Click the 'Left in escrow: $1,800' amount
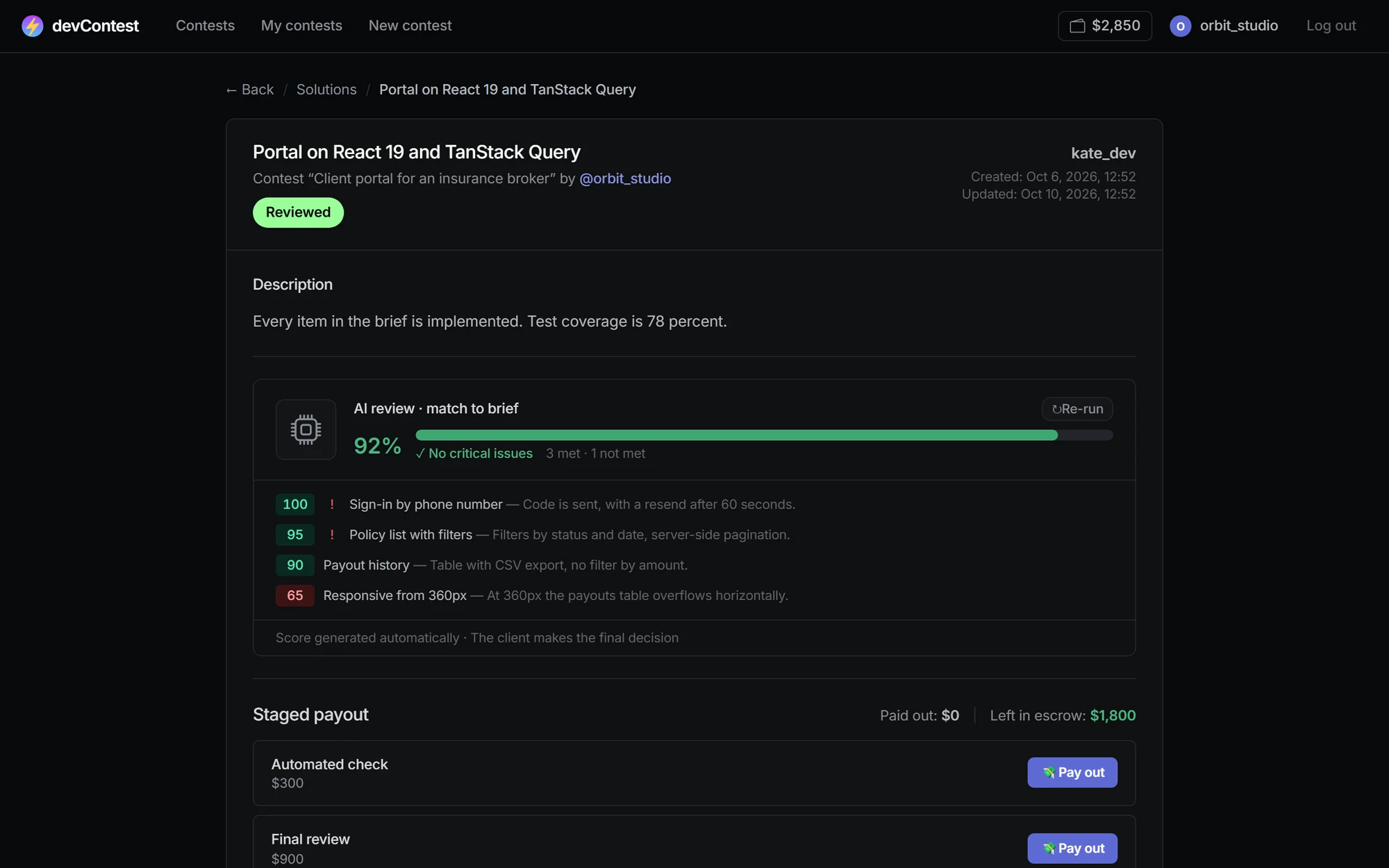 point(1063,715)
